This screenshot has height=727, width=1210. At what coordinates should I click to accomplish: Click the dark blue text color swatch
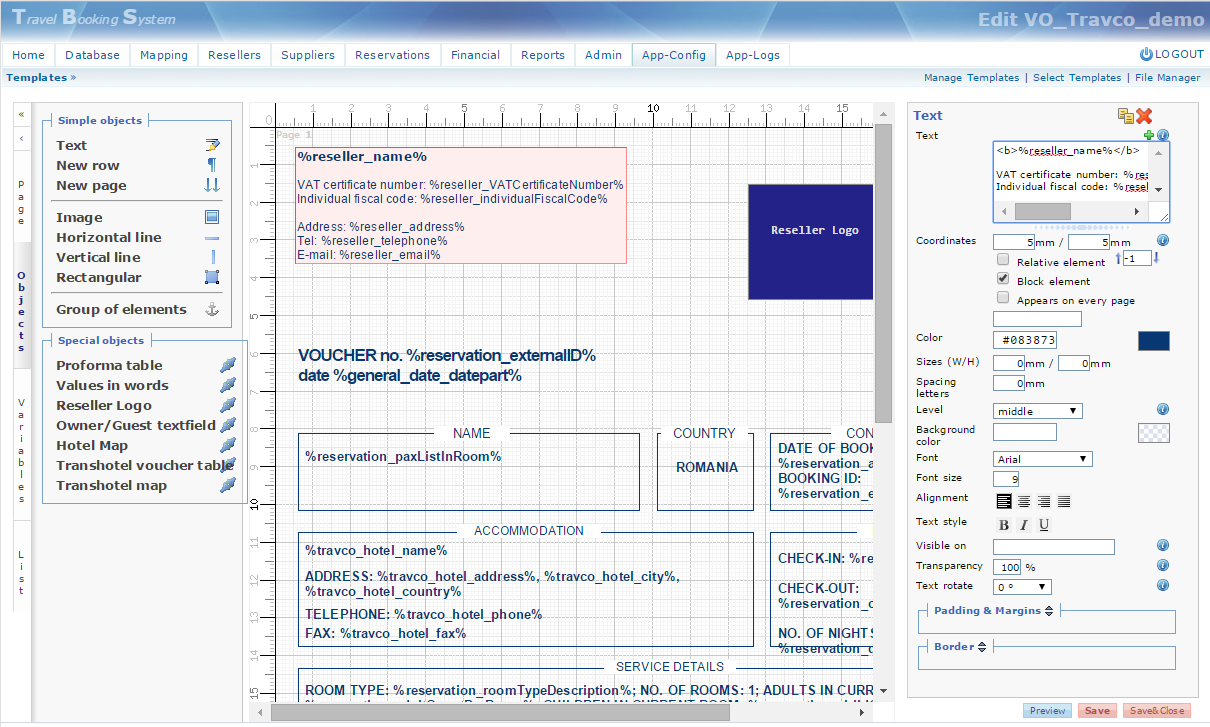1153,341
